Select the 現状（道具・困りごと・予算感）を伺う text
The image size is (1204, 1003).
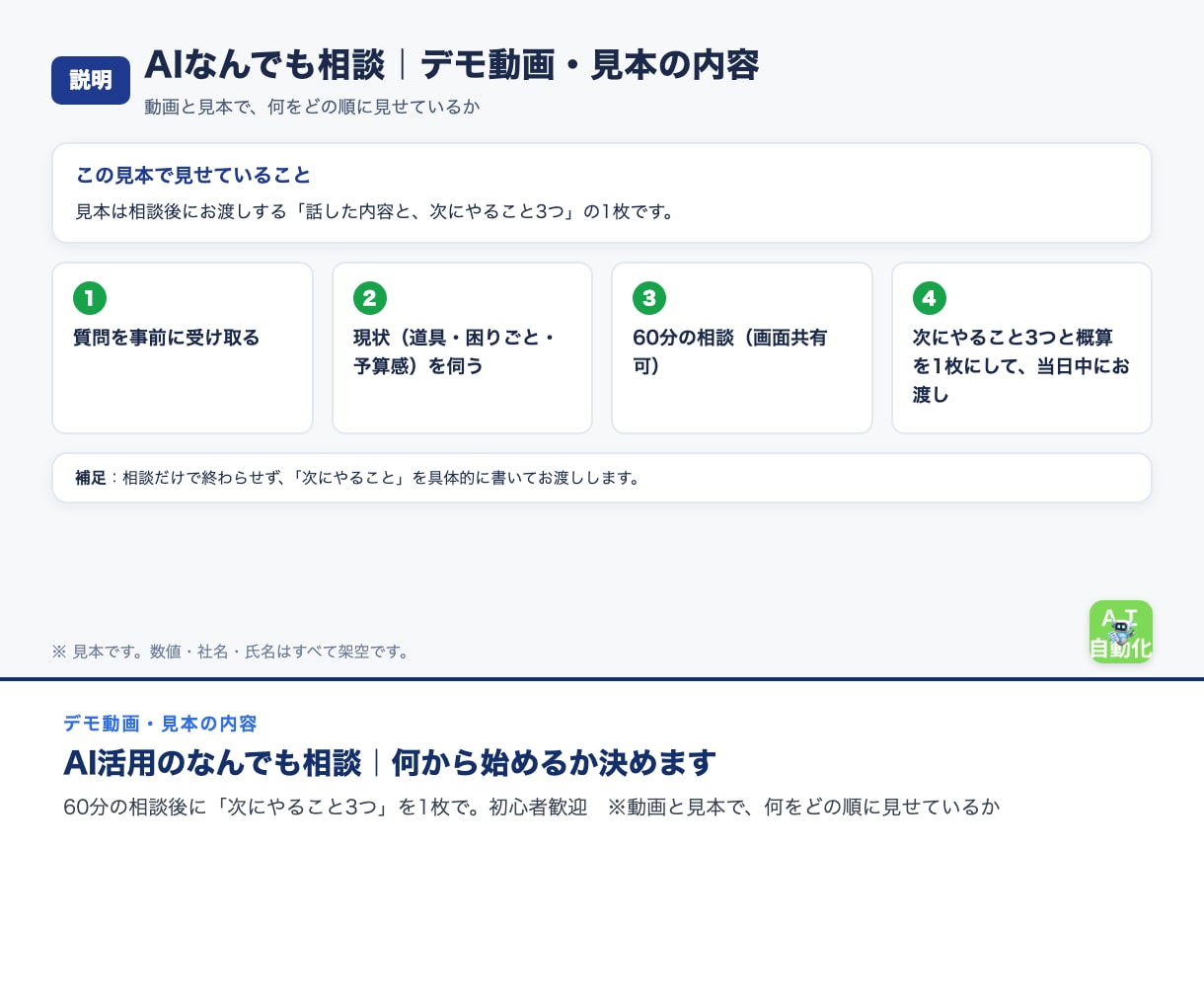pyautogui.click(x=455, y=351)
